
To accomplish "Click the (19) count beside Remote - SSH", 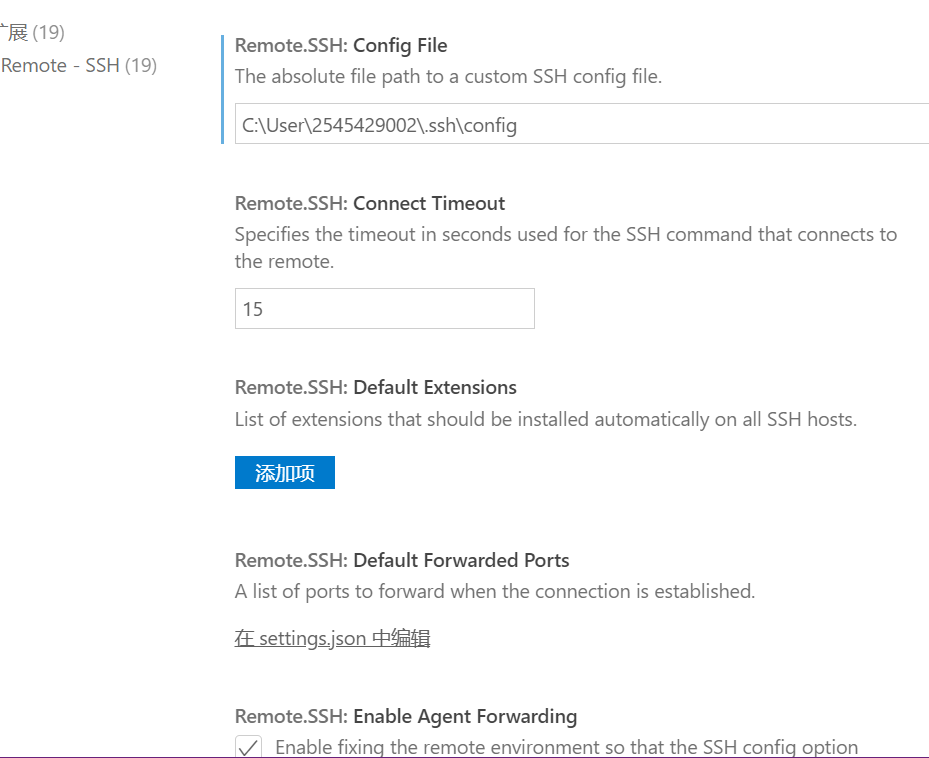I will pyautogui.click(x=141, y=65).
